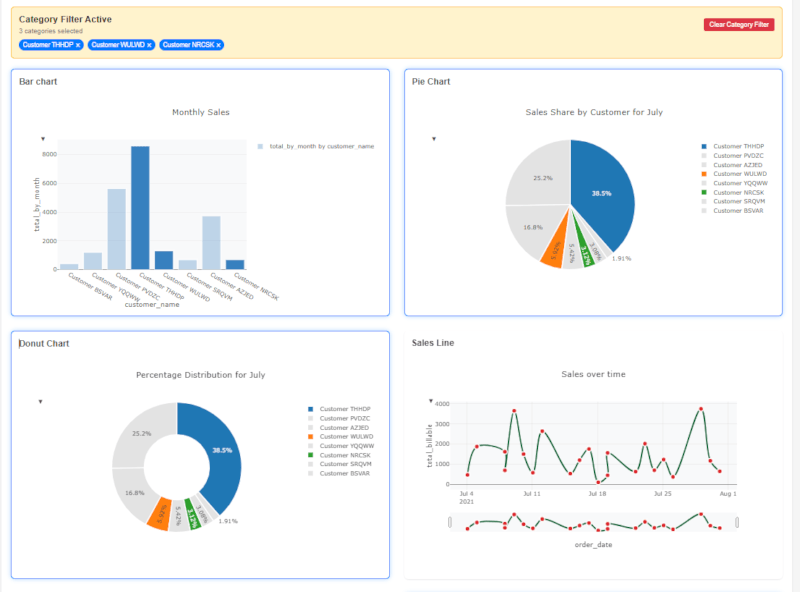Open the Donut Chart dropdown arrow
This screenshot has width=800, height=592.
(x=41, y=402)
